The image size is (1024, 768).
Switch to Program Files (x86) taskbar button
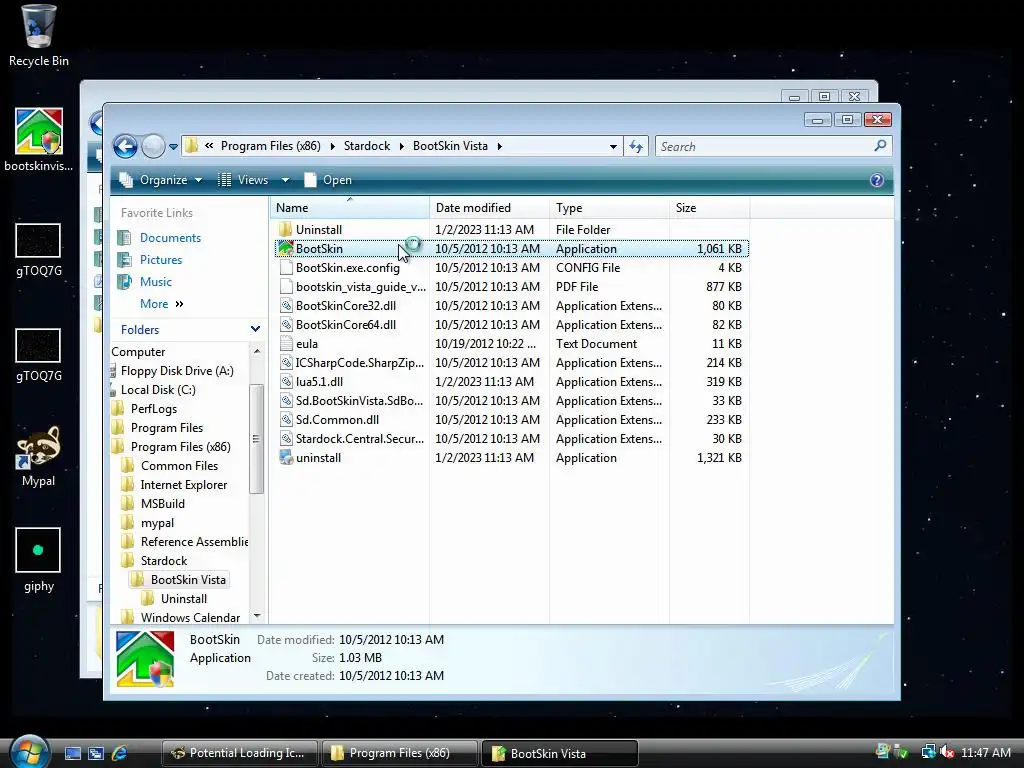pyautogui.click(x=399, y=753)
